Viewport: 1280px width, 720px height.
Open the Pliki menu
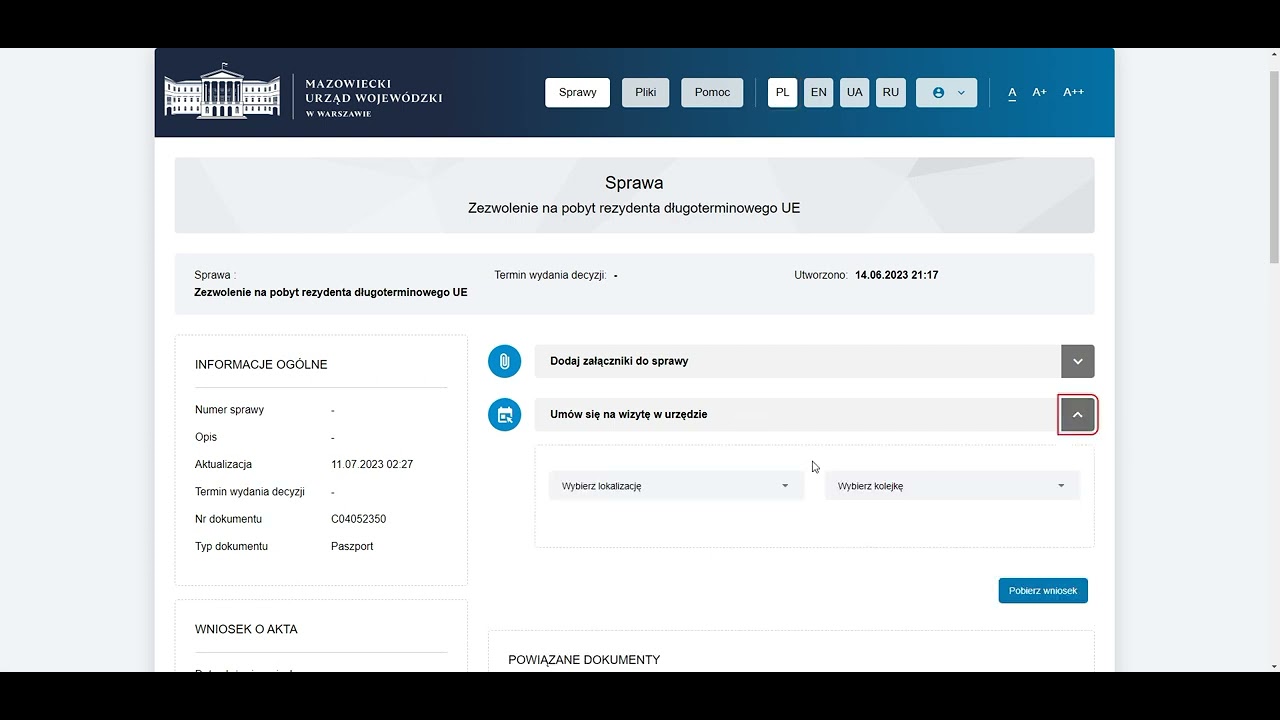point(645,92)
